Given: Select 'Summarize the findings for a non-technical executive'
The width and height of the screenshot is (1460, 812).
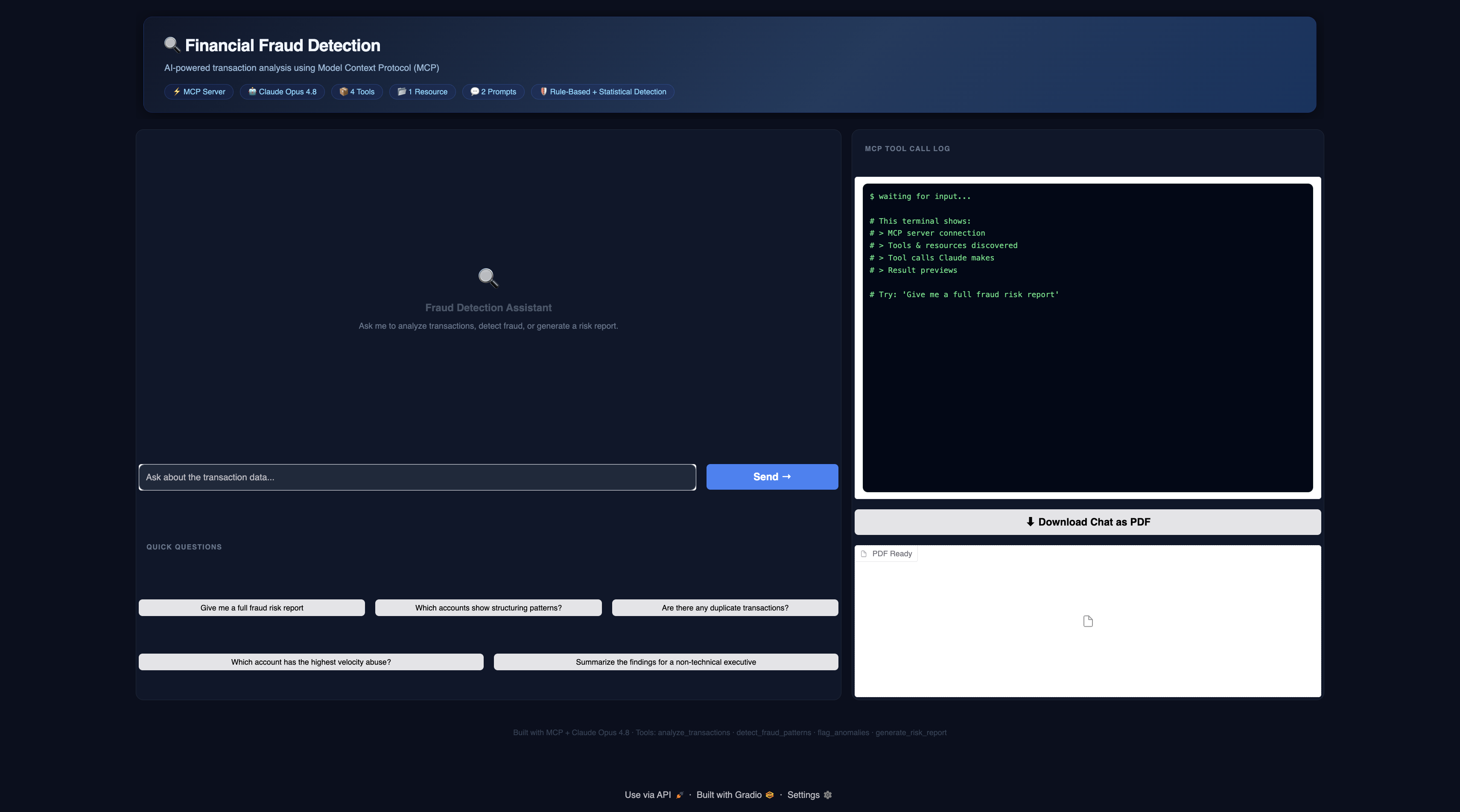Looking at the screenshot, I should pyautogui.click(x=666, y=662).
